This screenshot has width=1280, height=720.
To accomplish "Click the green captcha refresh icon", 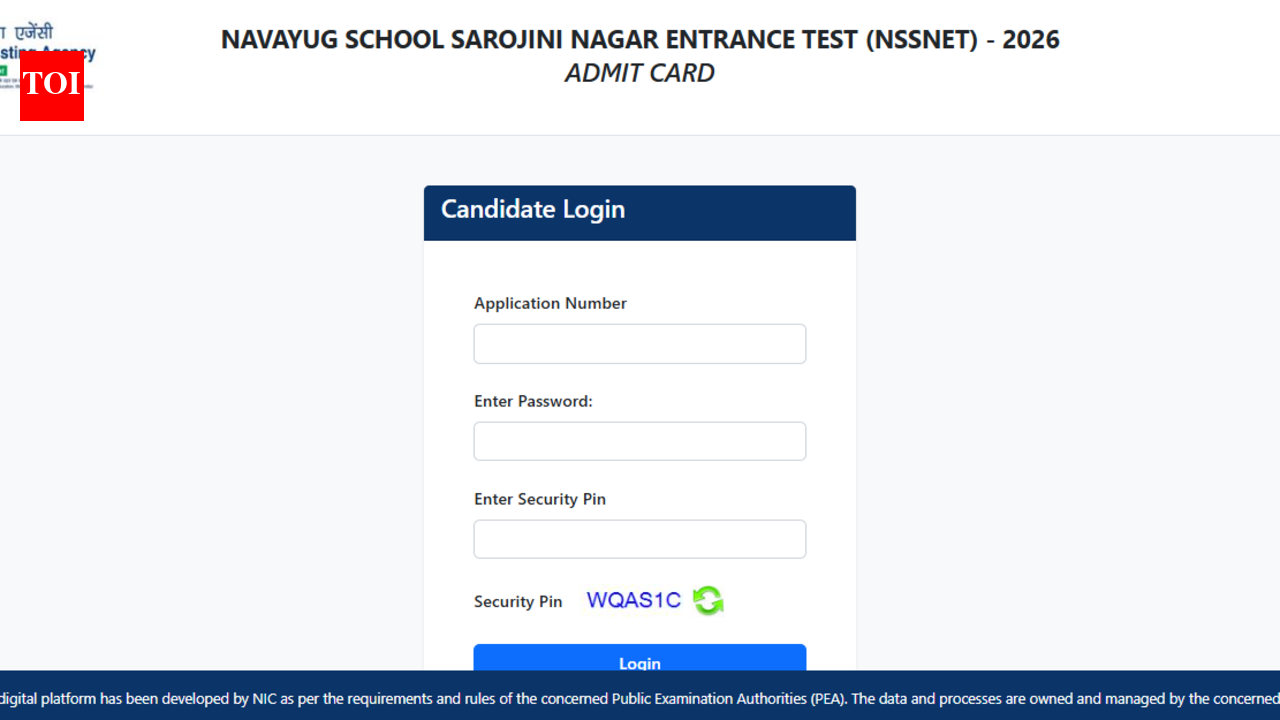I will (708, 600).
